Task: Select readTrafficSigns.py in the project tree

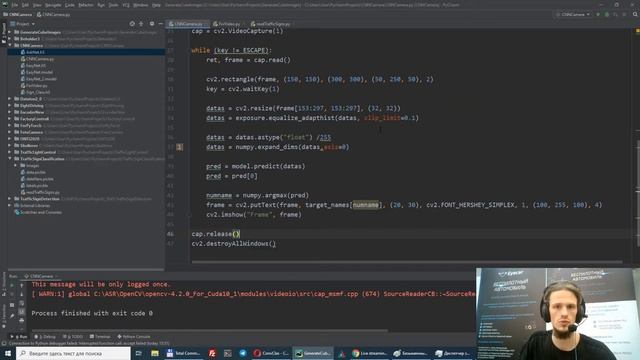Action: tap(40, 192)
